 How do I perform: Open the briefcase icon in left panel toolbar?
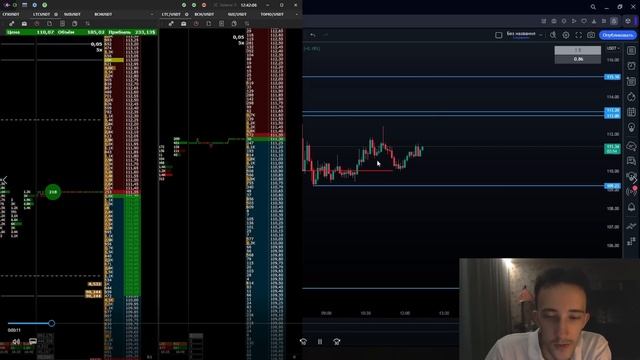24,24
